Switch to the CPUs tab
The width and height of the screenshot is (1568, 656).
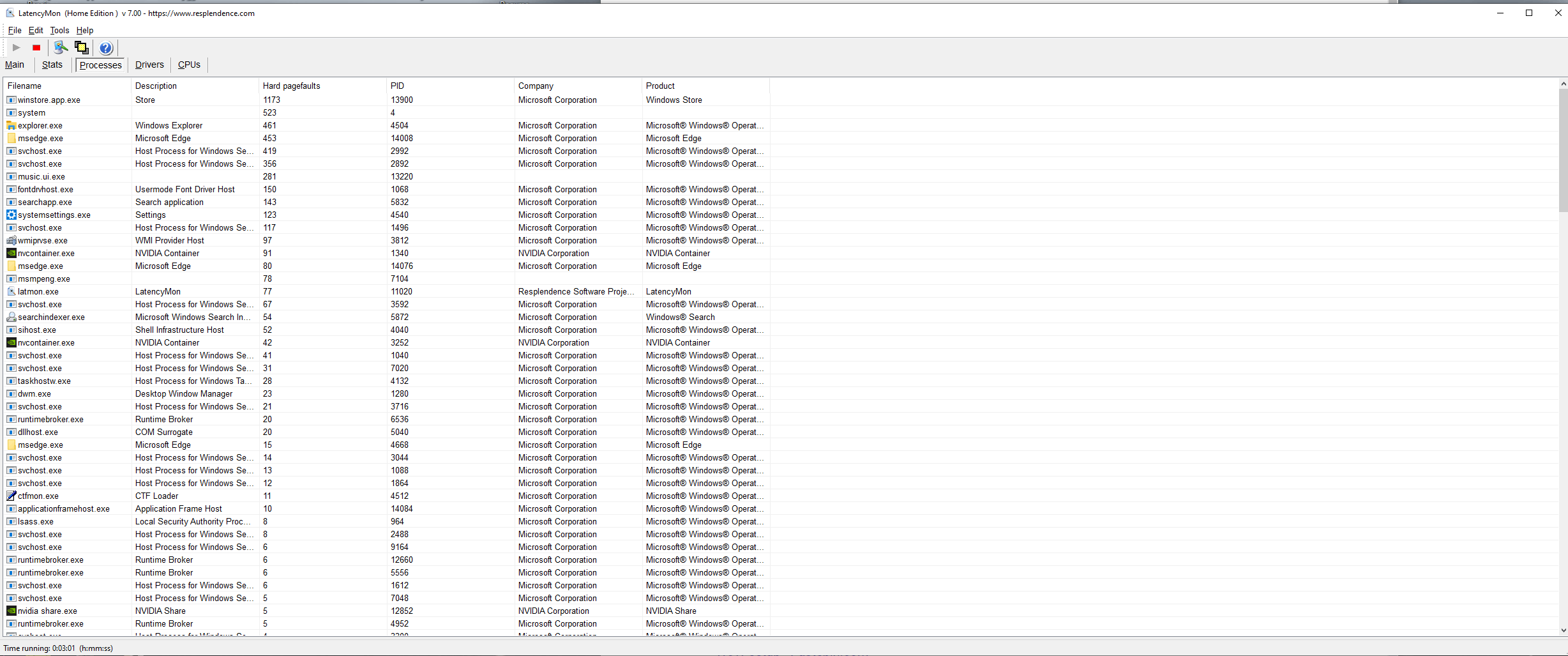(x=189, y=65)
